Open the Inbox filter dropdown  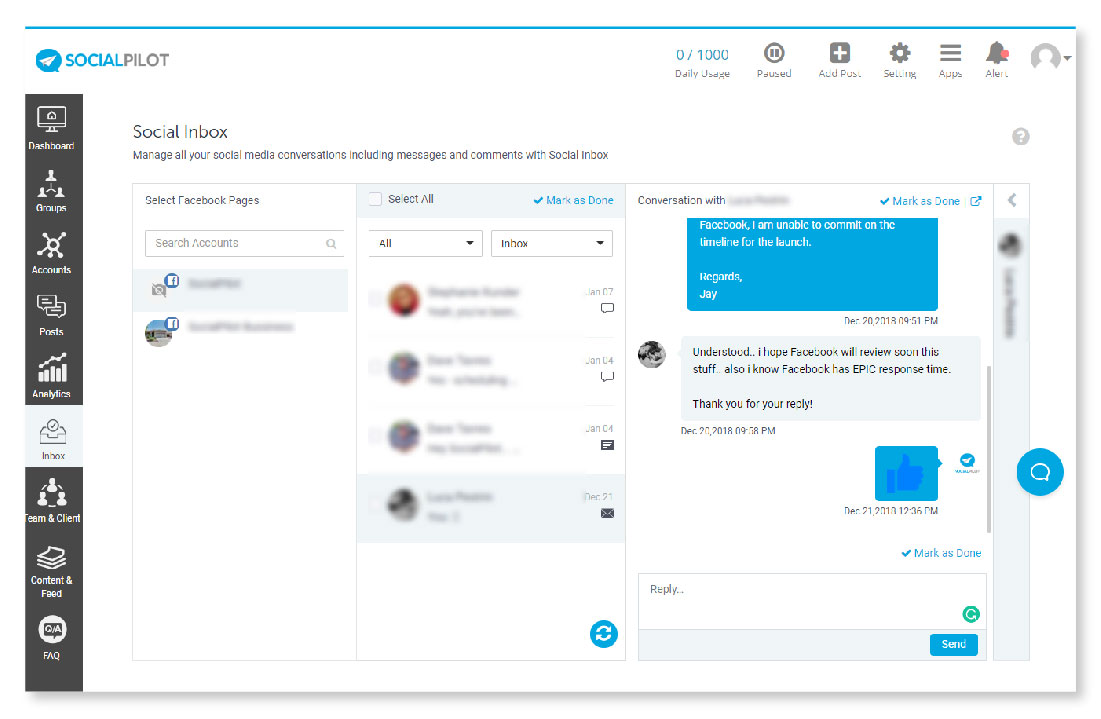(552, 244)
